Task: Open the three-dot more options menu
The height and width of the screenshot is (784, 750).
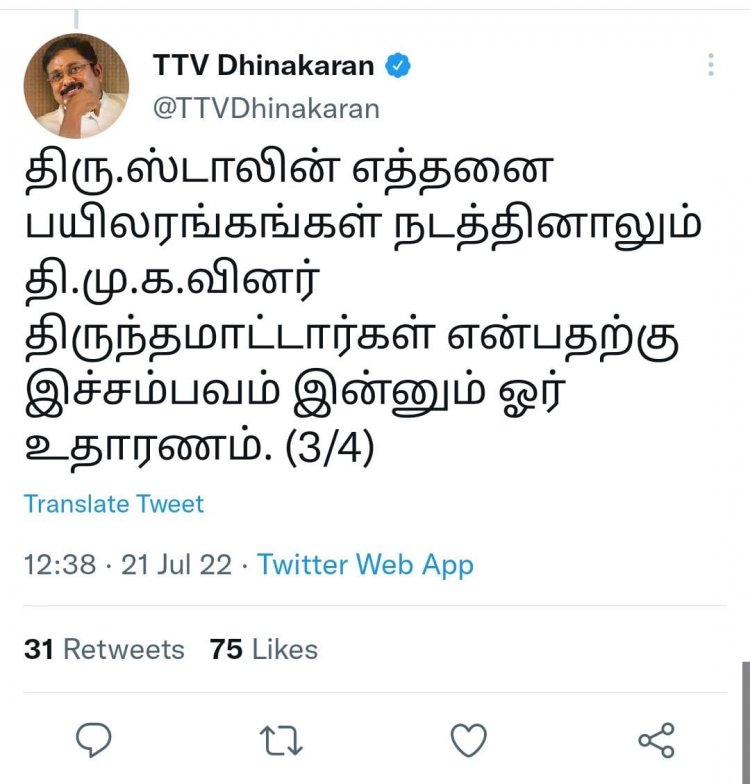Action: click(x=710, y=64)
